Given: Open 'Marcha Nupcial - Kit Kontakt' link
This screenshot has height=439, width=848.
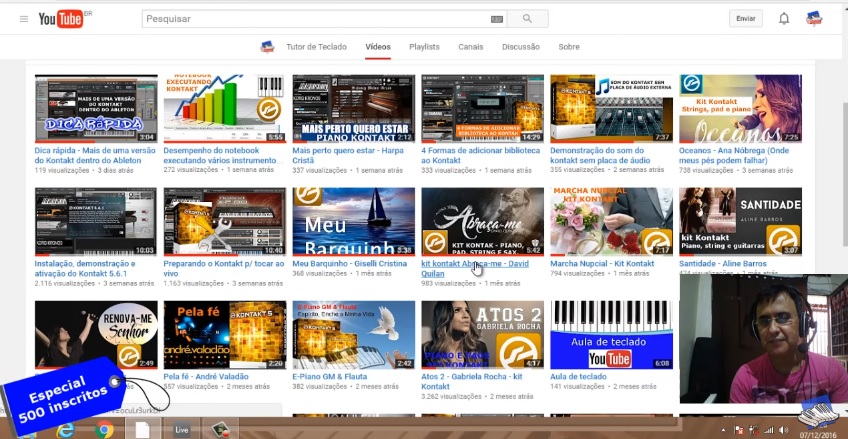Looking at the screenshot, I should [602, 264].
